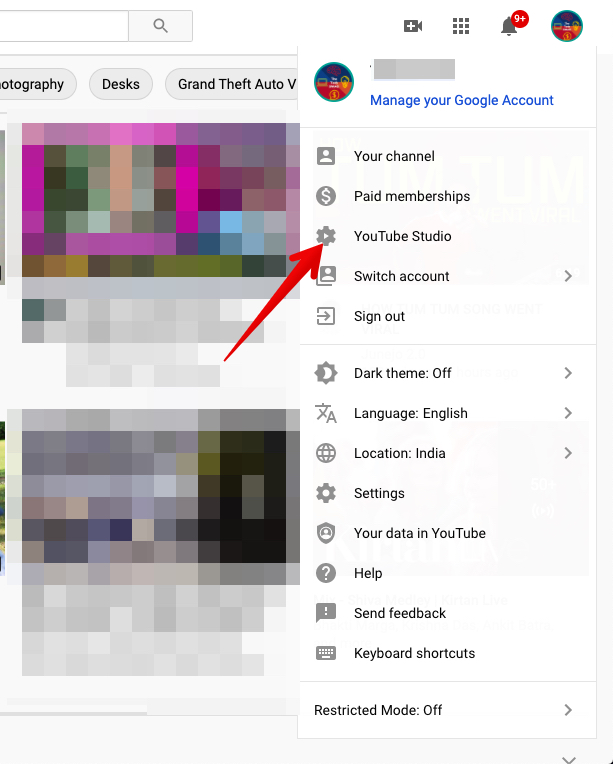Expand the Location chevron arrow
Viewport: 613px width, 764px height.
[568, 453]
